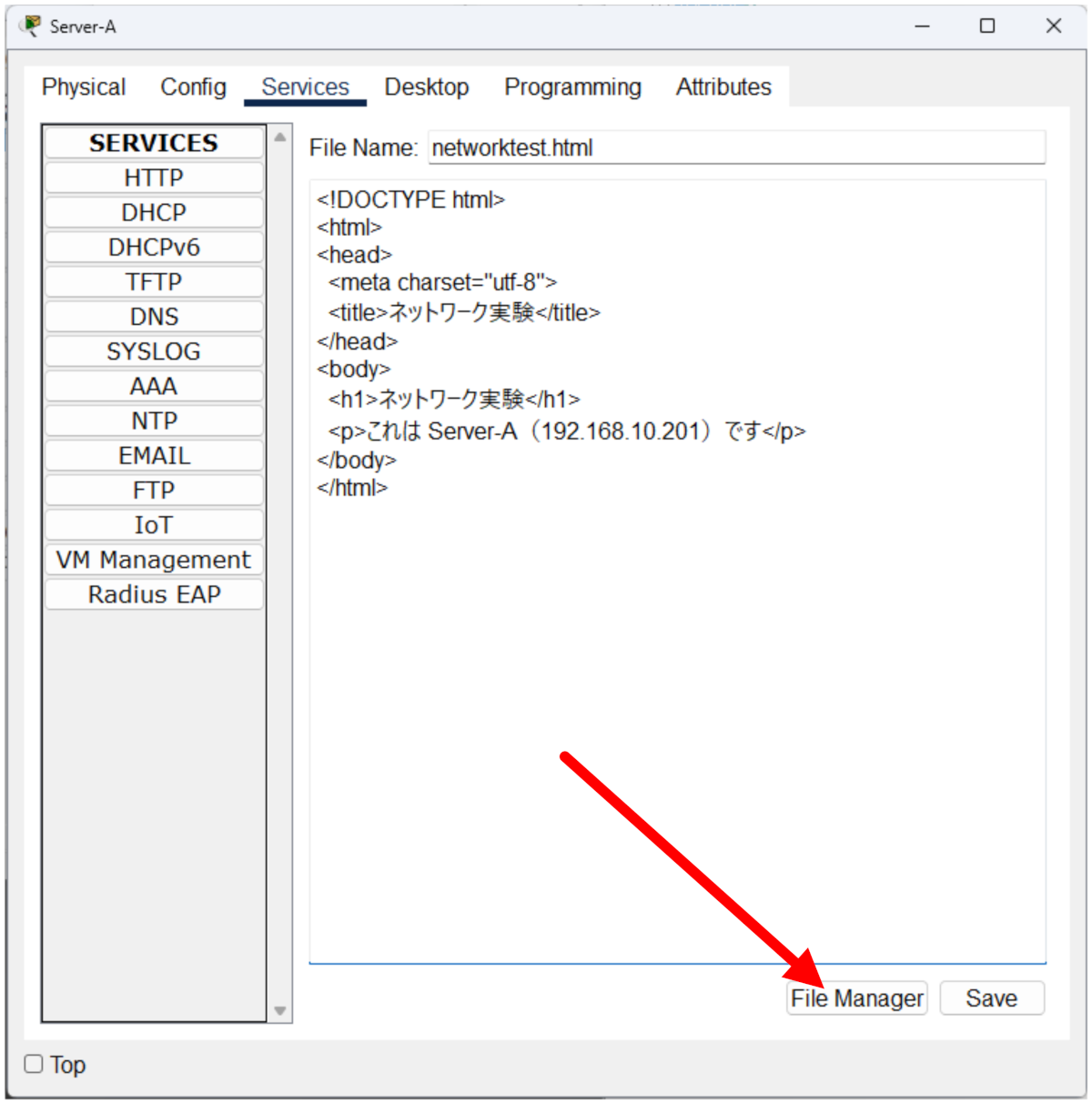Image resolution: width=1092 pixels, height=1104 pixels.
Task: Click the Packet Tracer app icon in title bar
Action: coord(31,26)
